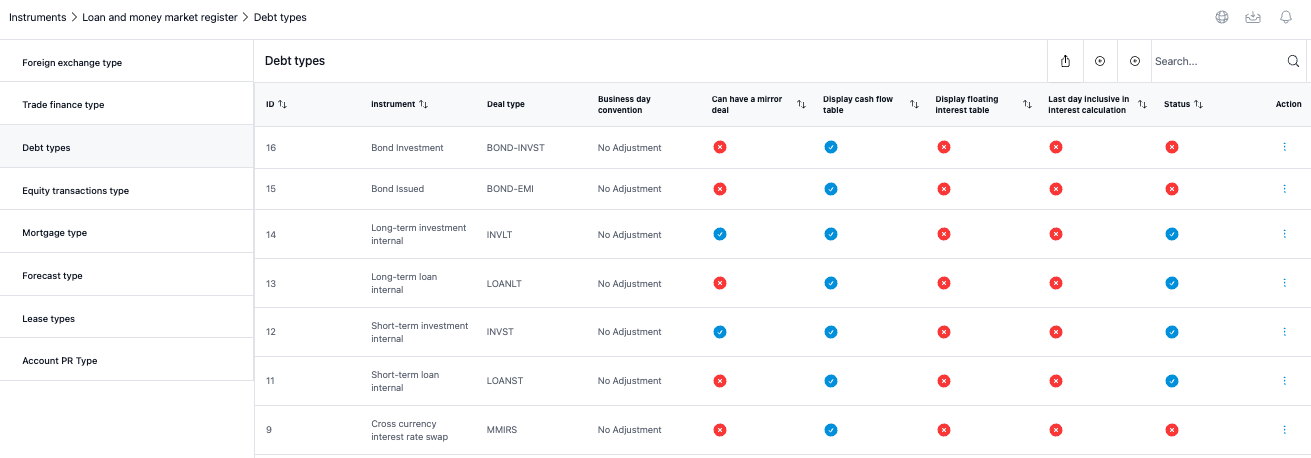Go to Loan and money market register breadcrumb
The width and height of the screenshot is (1311, 458).
coord(160,17)
